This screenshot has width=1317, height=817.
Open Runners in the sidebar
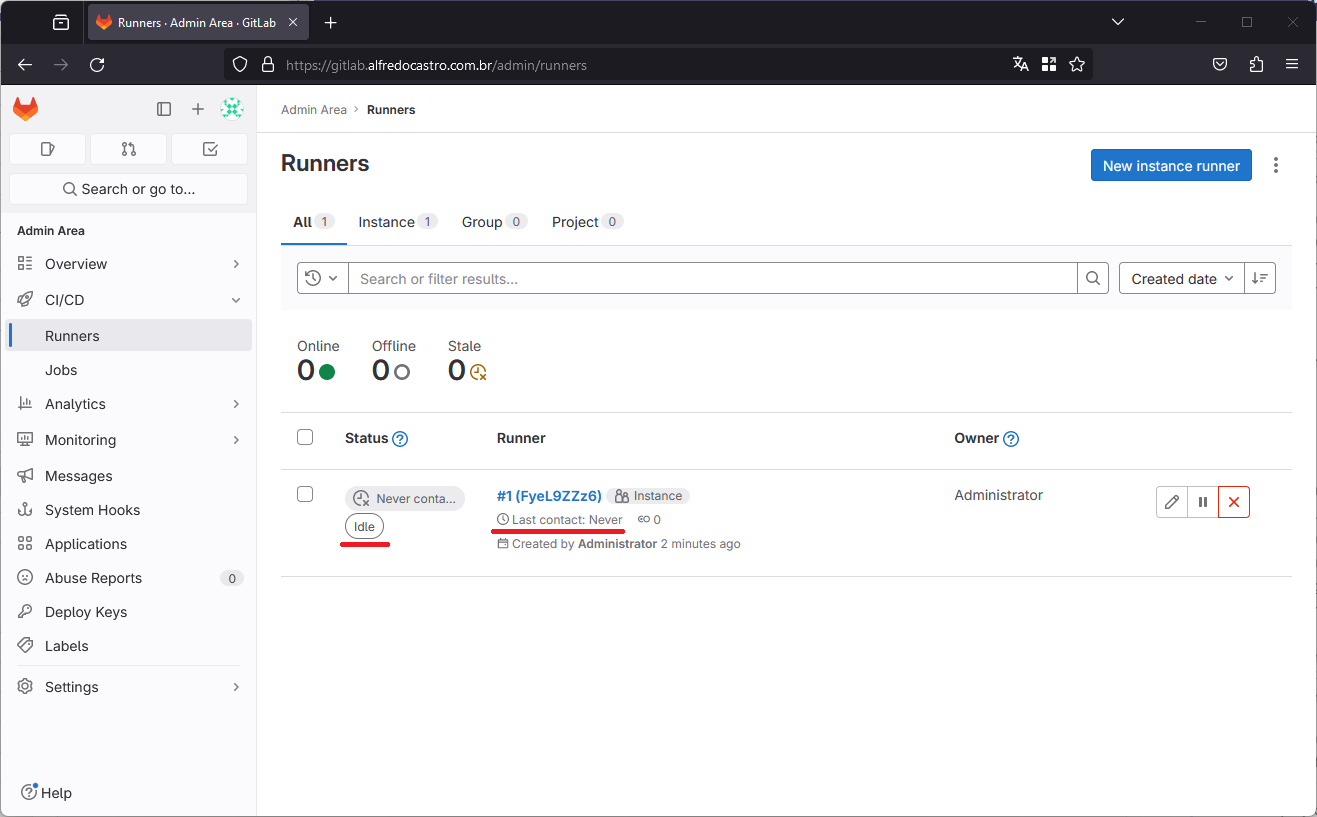130,336
